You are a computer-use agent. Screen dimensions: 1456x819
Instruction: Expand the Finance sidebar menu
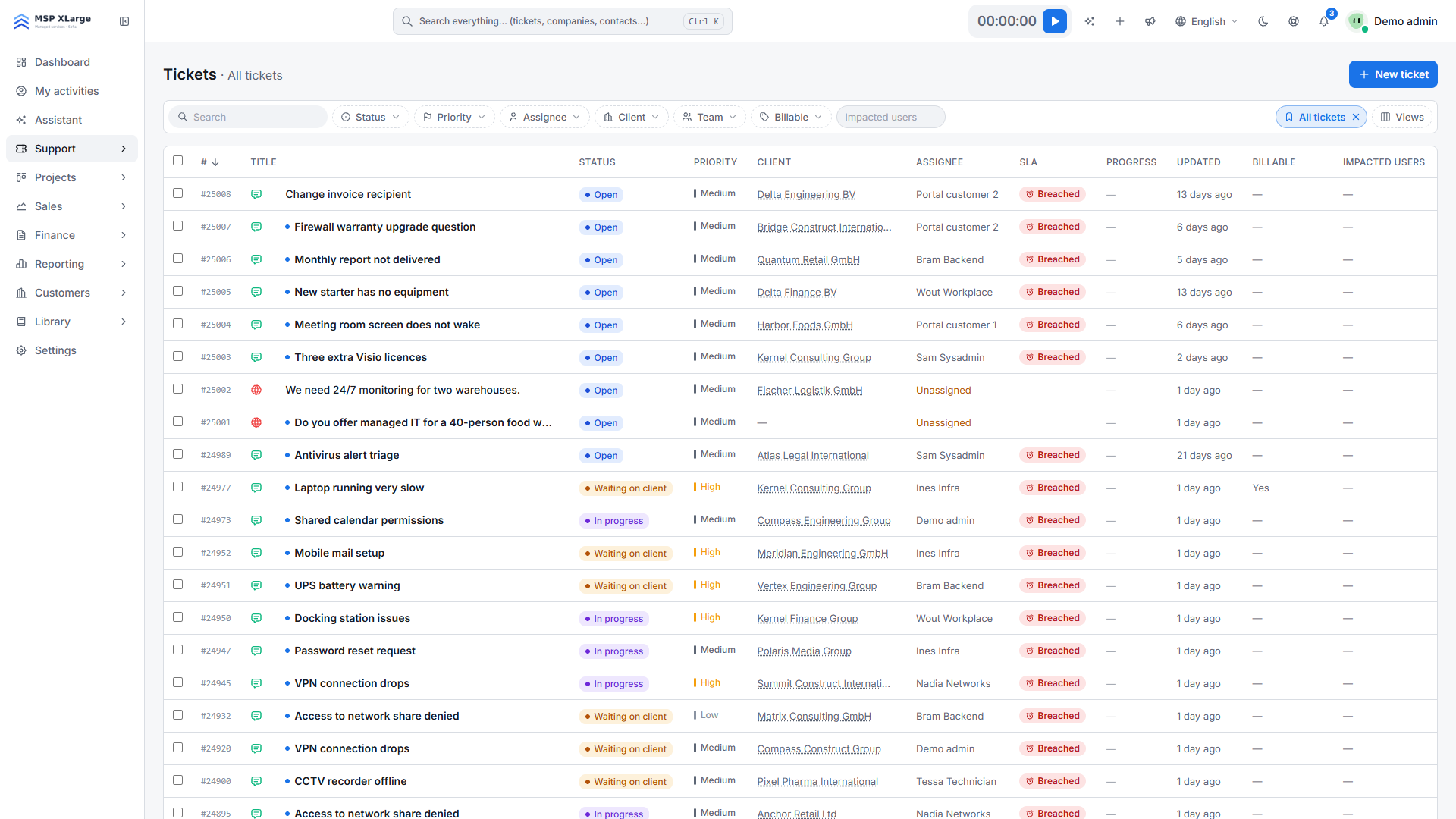point(72,235)
